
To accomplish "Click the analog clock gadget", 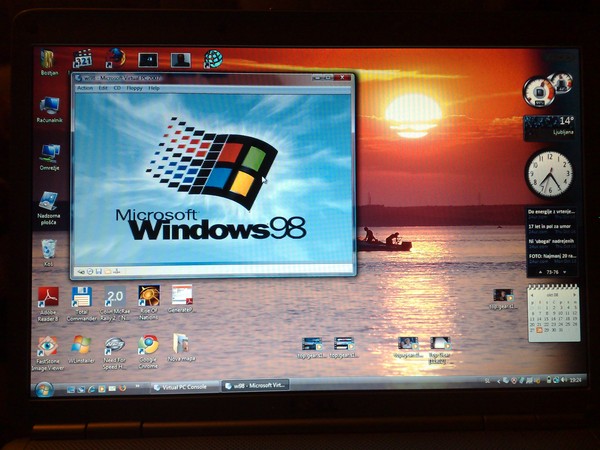I will click(x=550, y=173).
